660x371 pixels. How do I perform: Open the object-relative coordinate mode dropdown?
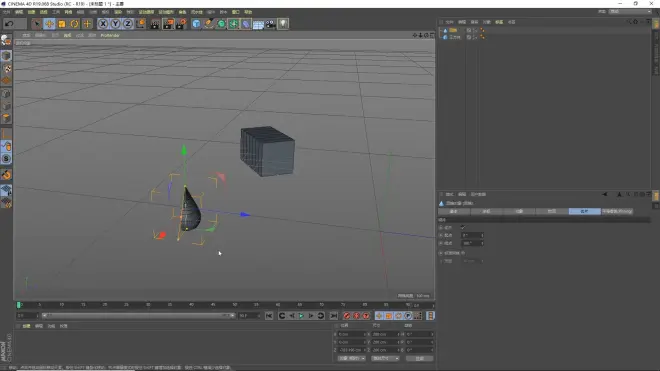click(351, 358)
